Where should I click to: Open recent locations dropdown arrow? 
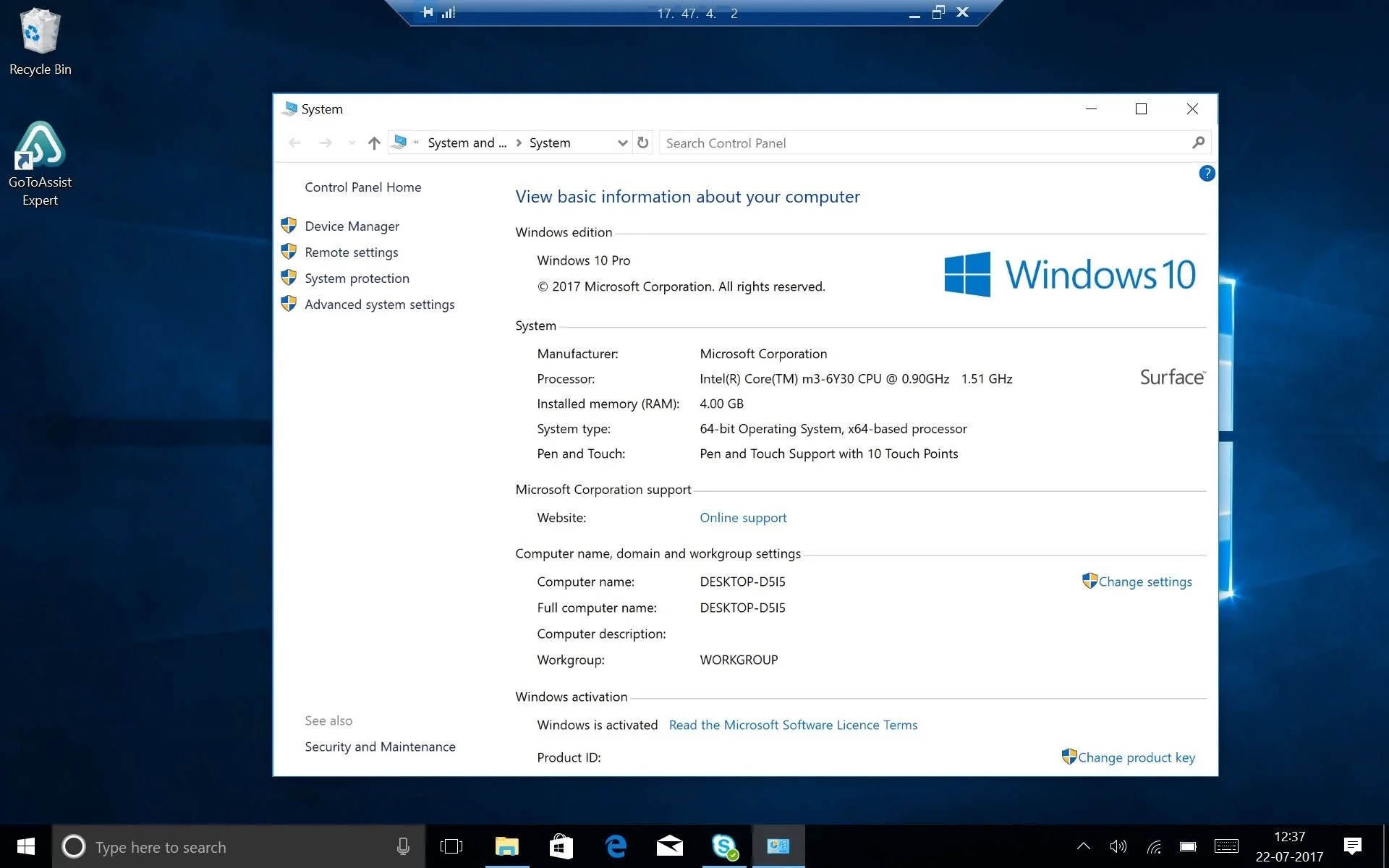[x=352, y=143]
